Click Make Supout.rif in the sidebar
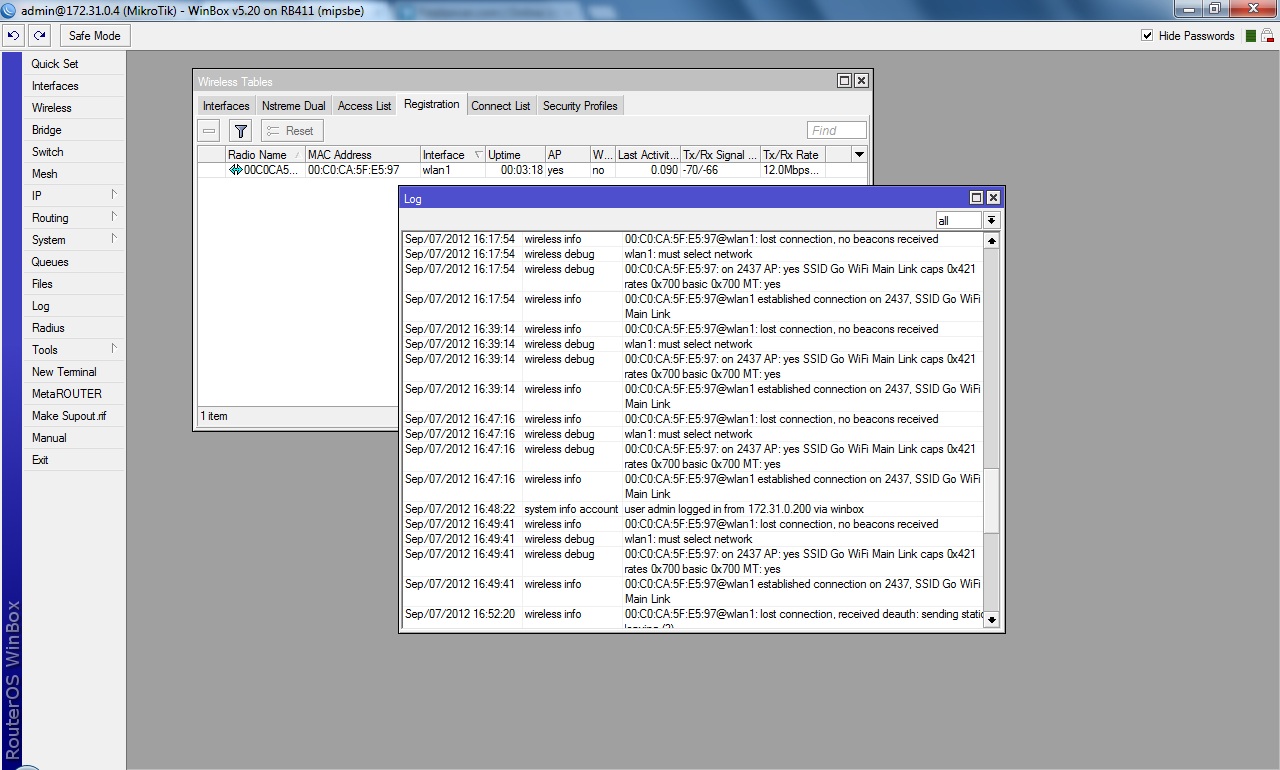 (x=75, y=416)
